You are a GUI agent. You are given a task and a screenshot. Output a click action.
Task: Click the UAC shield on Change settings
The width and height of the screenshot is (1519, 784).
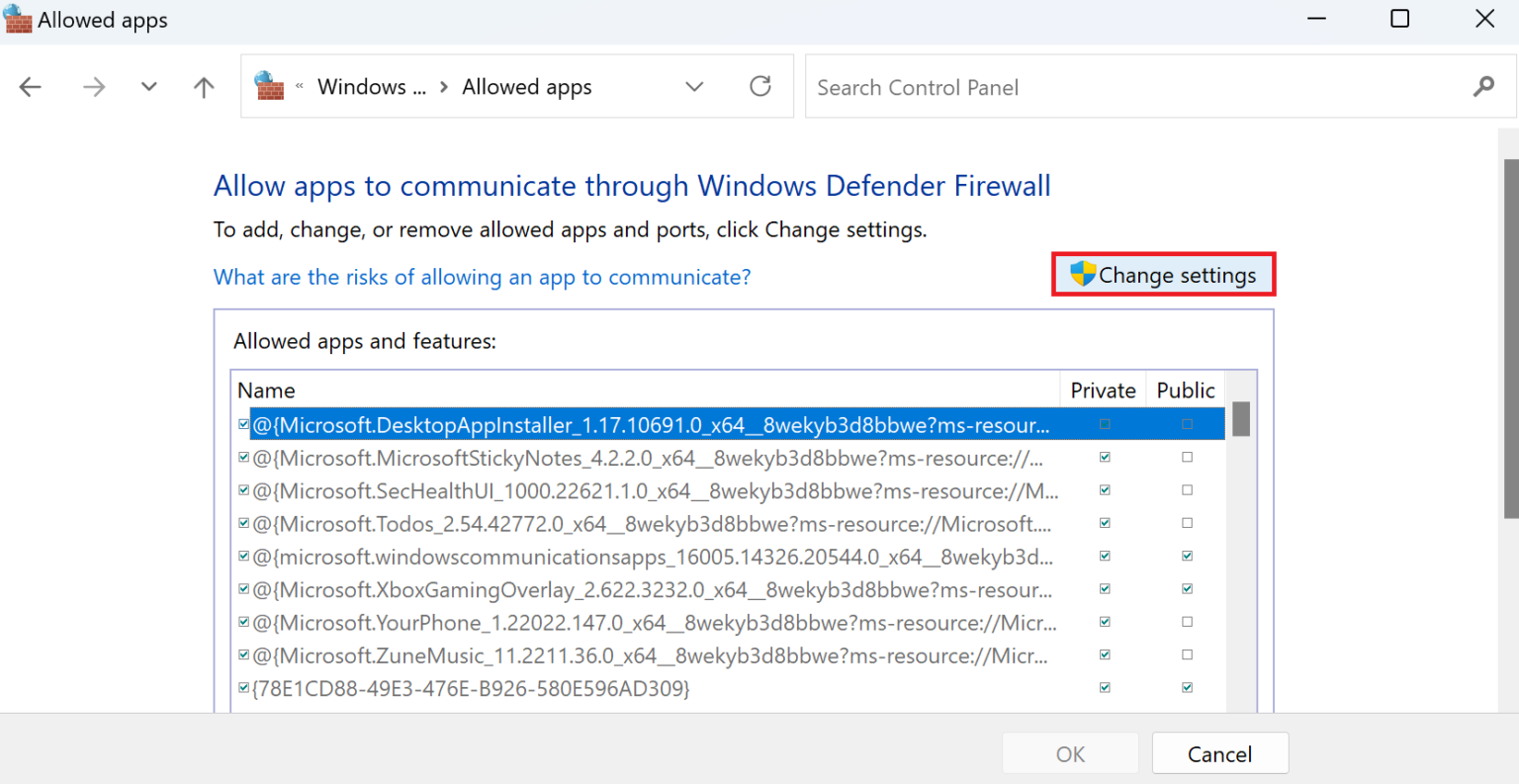[1085, 274]
